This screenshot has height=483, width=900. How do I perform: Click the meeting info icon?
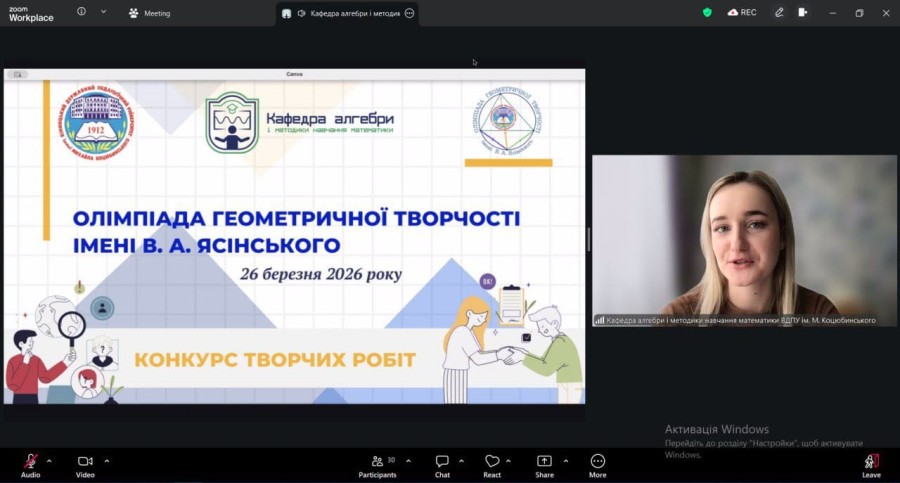pos(82,11)
